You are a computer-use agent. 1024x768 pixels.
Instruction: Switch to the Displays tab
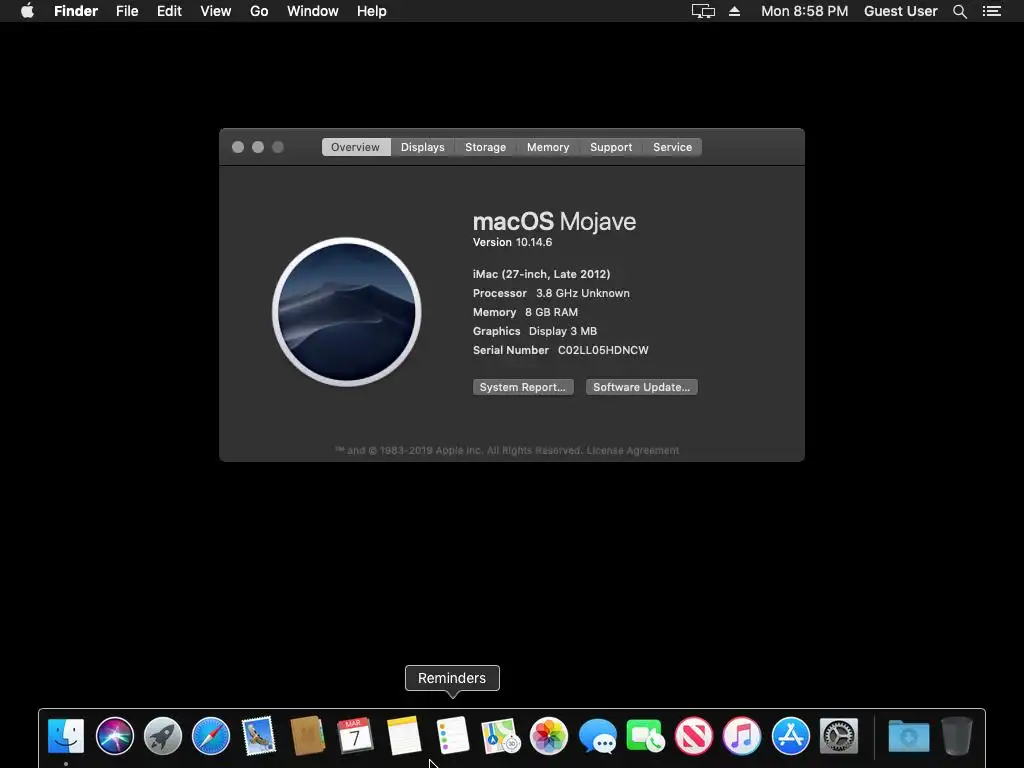423,147
